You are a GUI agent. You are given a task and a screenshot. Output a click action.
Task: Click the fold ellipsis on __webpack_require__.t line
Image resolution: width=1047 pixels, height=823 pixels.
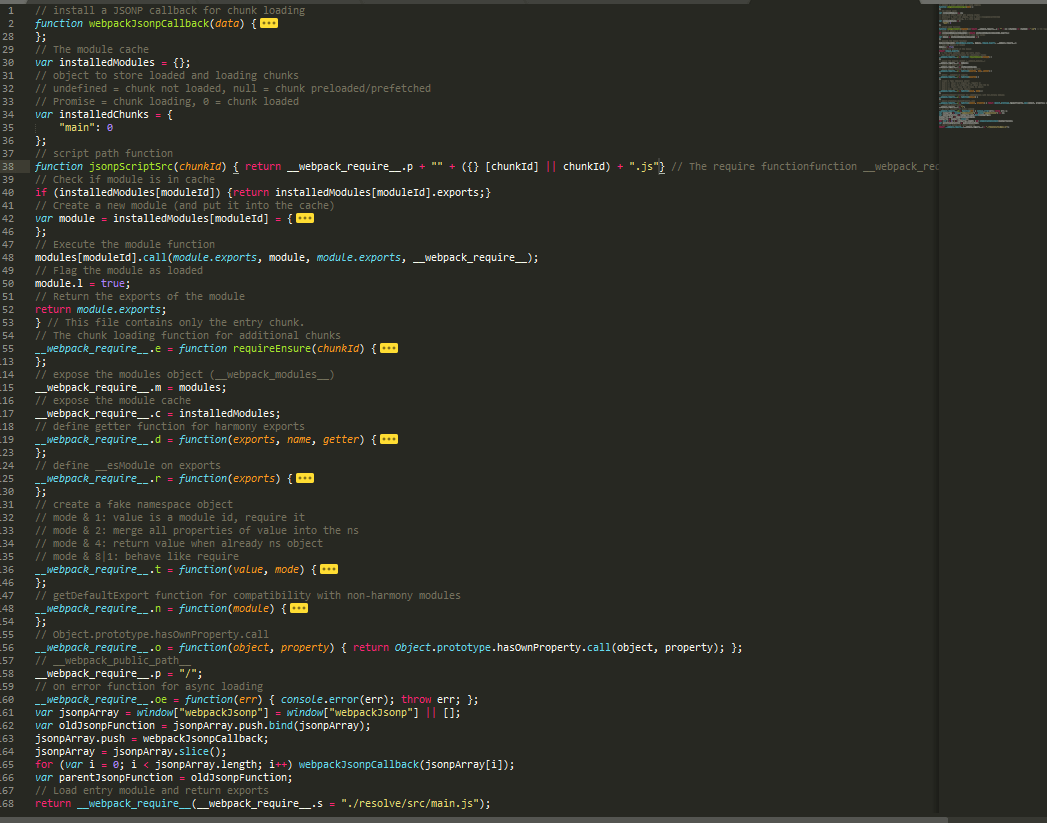coord(328,569)
